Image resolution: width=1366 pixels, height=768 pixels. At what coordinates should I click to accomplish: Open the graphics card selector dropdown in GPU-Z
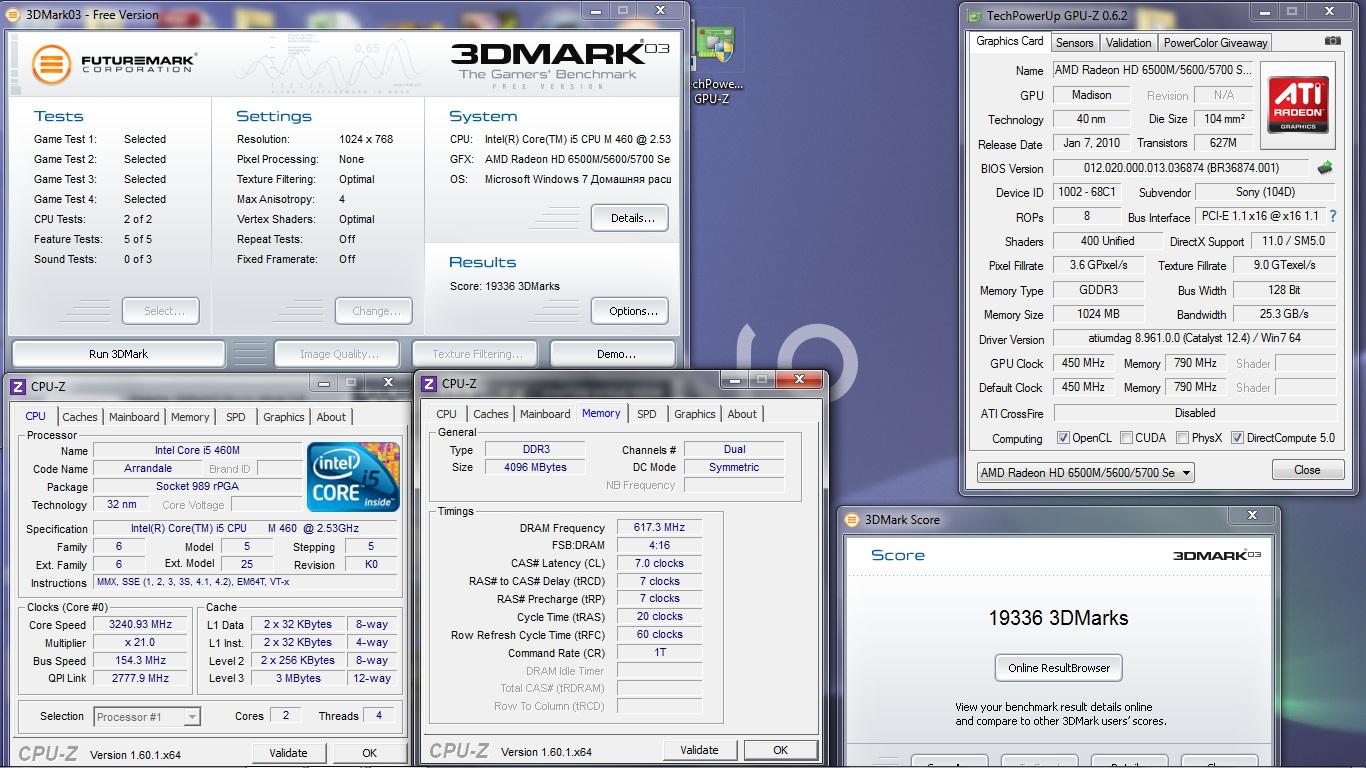(x=1086, y=472)
